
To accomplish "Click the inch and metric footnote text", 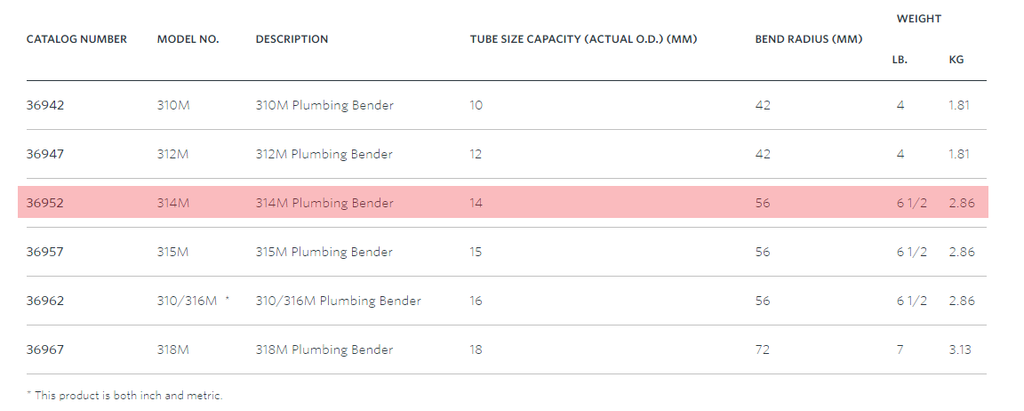I will pyautogui.click(x=128, y=395).
